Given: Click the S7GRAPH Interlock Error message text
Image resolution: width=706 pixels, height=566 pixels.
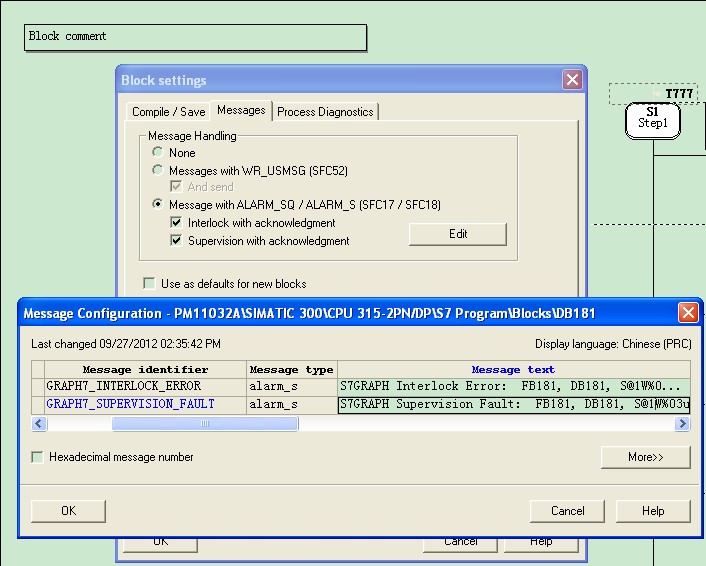Looking at the screenshot, I should coord(514,386).
